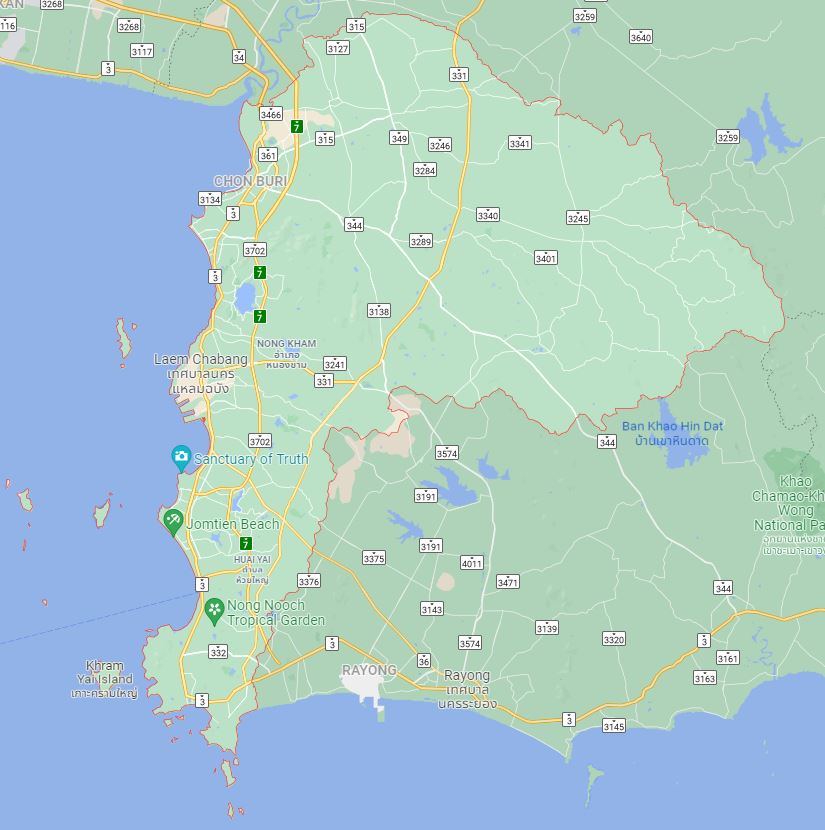
Task: Click the Sanctuary of Truth camera pin
Action: (x=181, y=457)
